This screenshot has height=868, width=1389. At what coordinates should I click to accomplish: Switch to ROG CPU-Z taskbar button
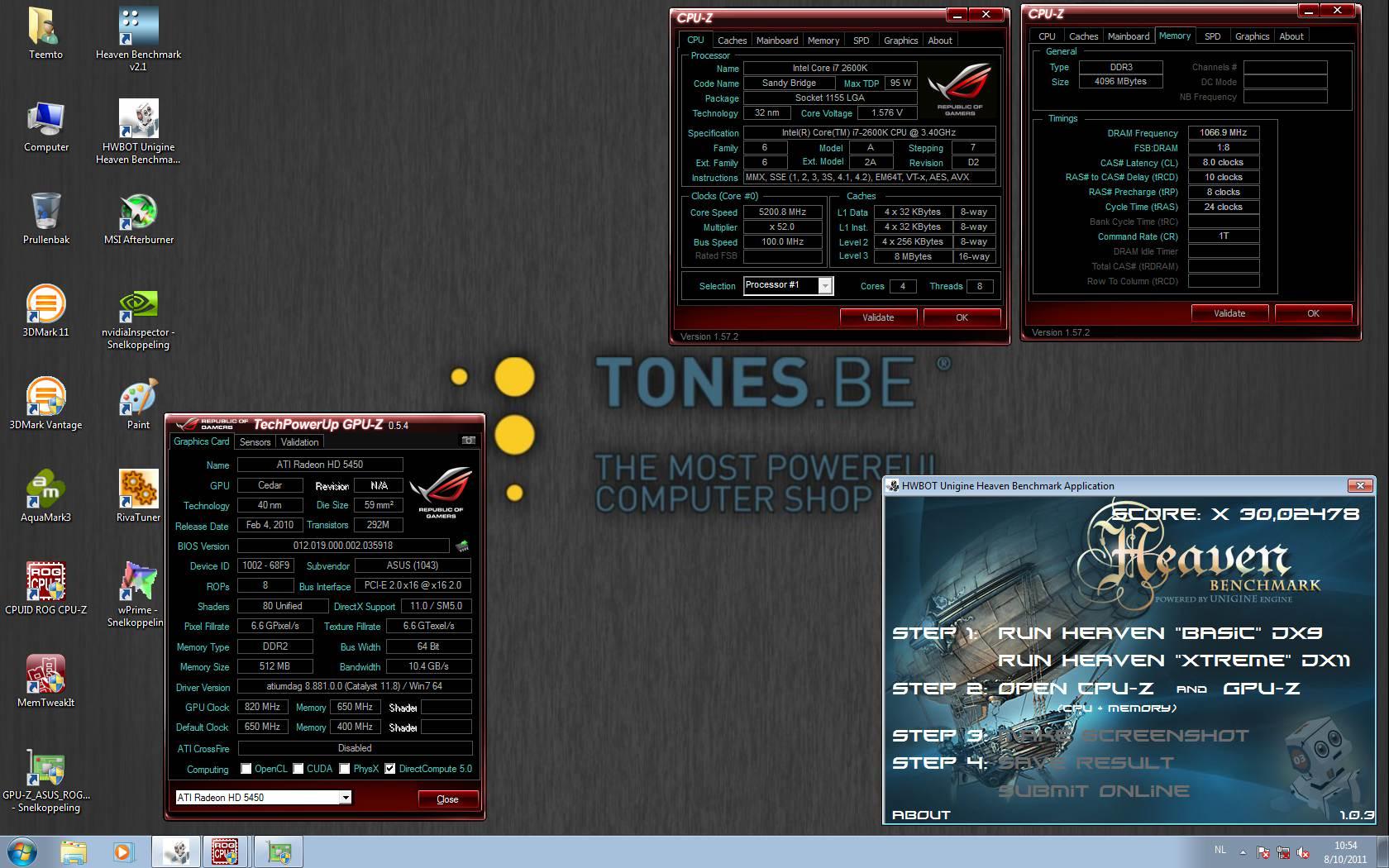(225, 851)
